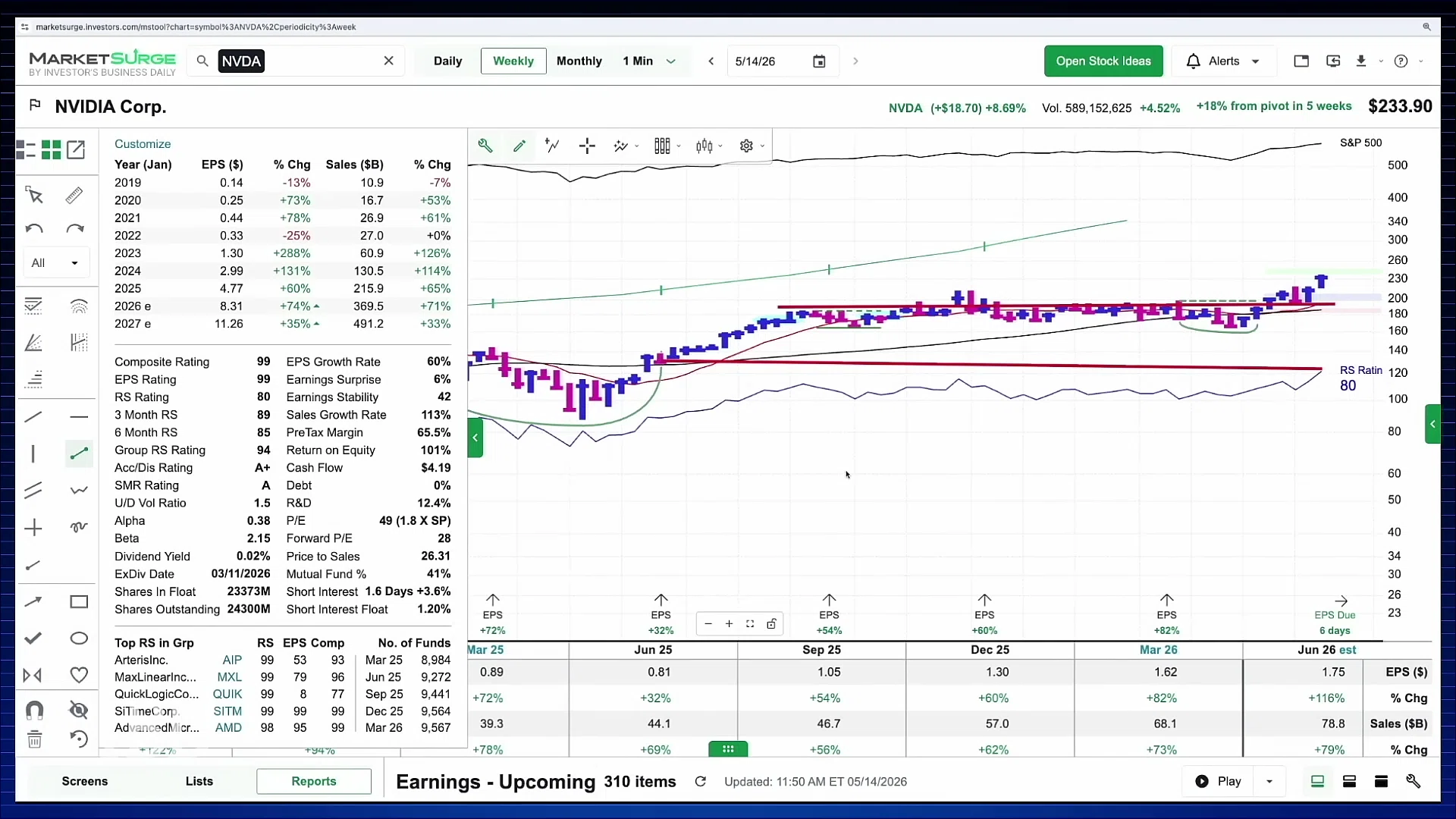The height and width of the screenshot is (819, 1456).
Task: Open the Screens tab
Action: click(x=85, y=781)
